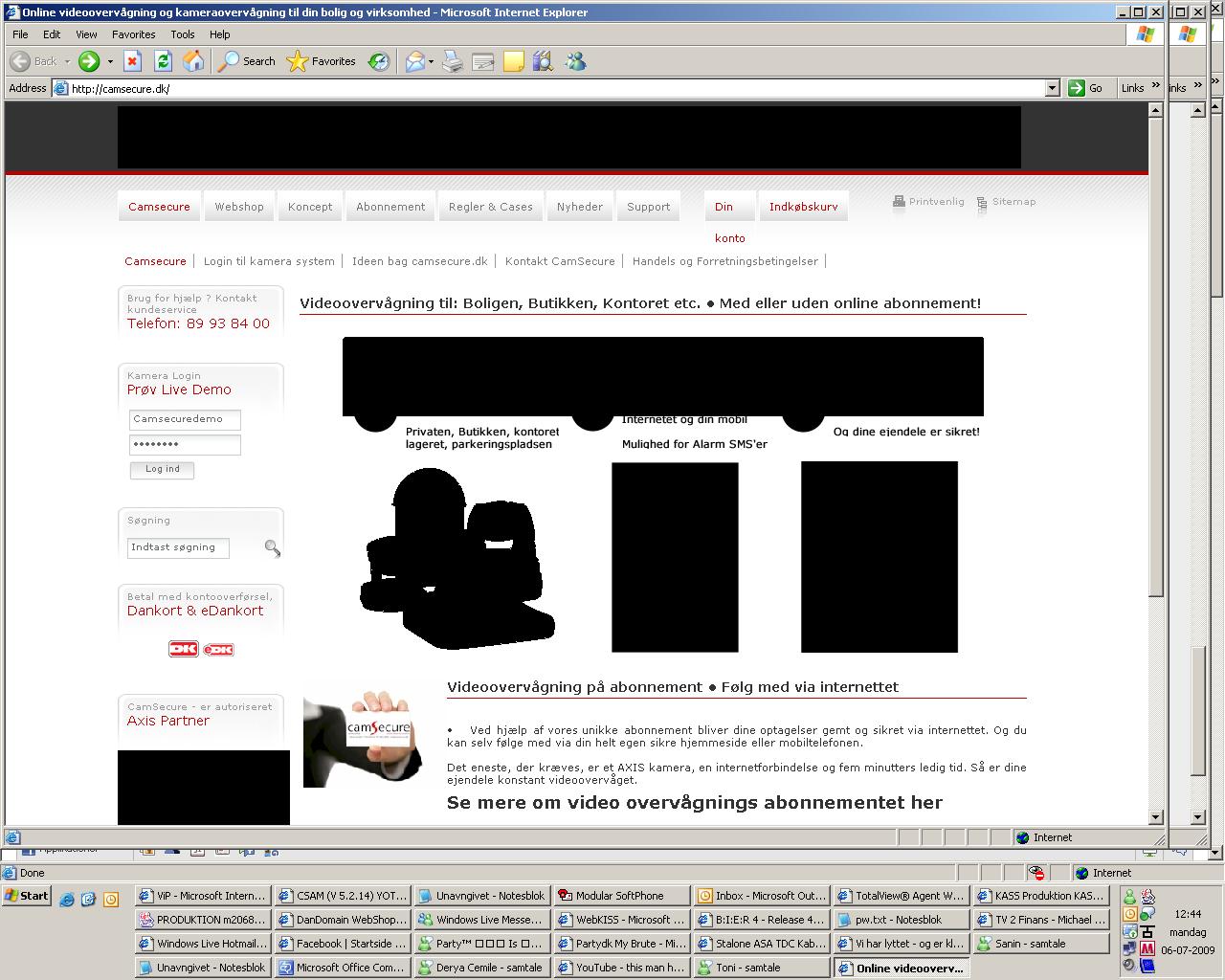Screen dimensions: 1225x980
Task: Switch to the Inbox - Microsoft Outlook taskbar button
Action: coord(761,896)
